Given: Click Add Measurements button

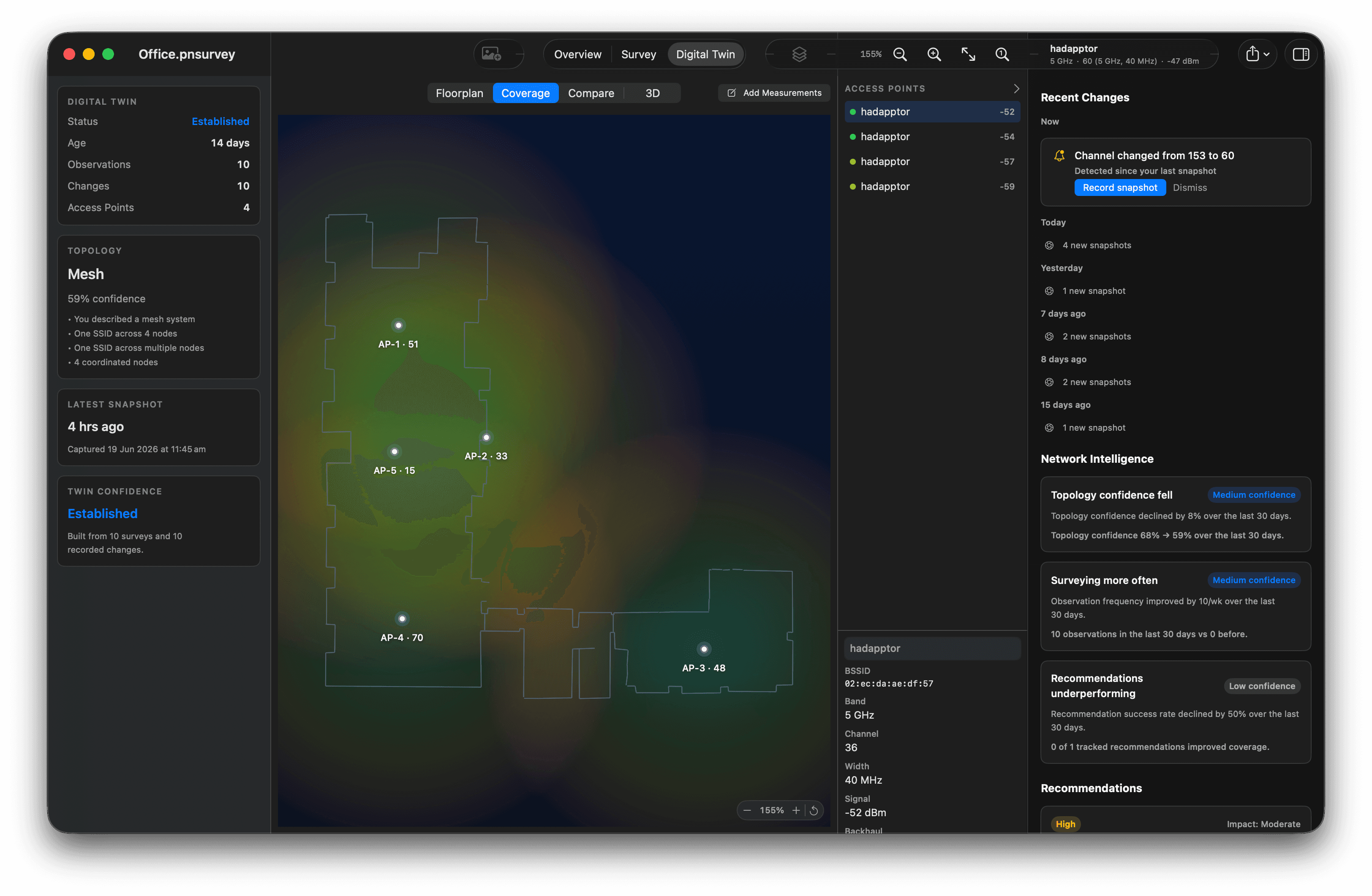Looking at the screenshot, I should (773, 93).
